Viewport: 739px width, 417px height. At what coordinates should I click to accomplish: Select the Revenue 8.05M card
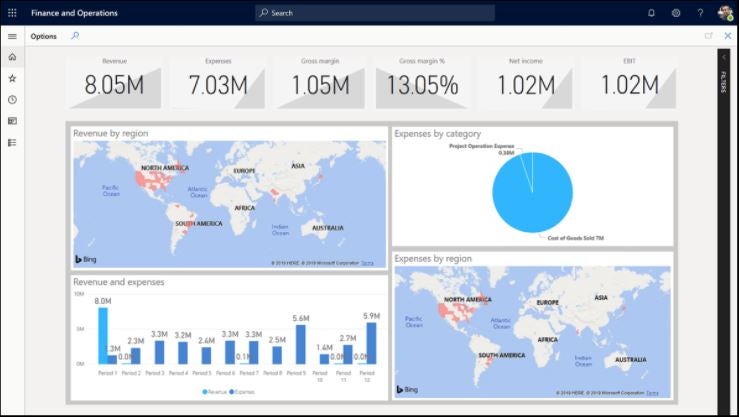click(x=114, y=82)
